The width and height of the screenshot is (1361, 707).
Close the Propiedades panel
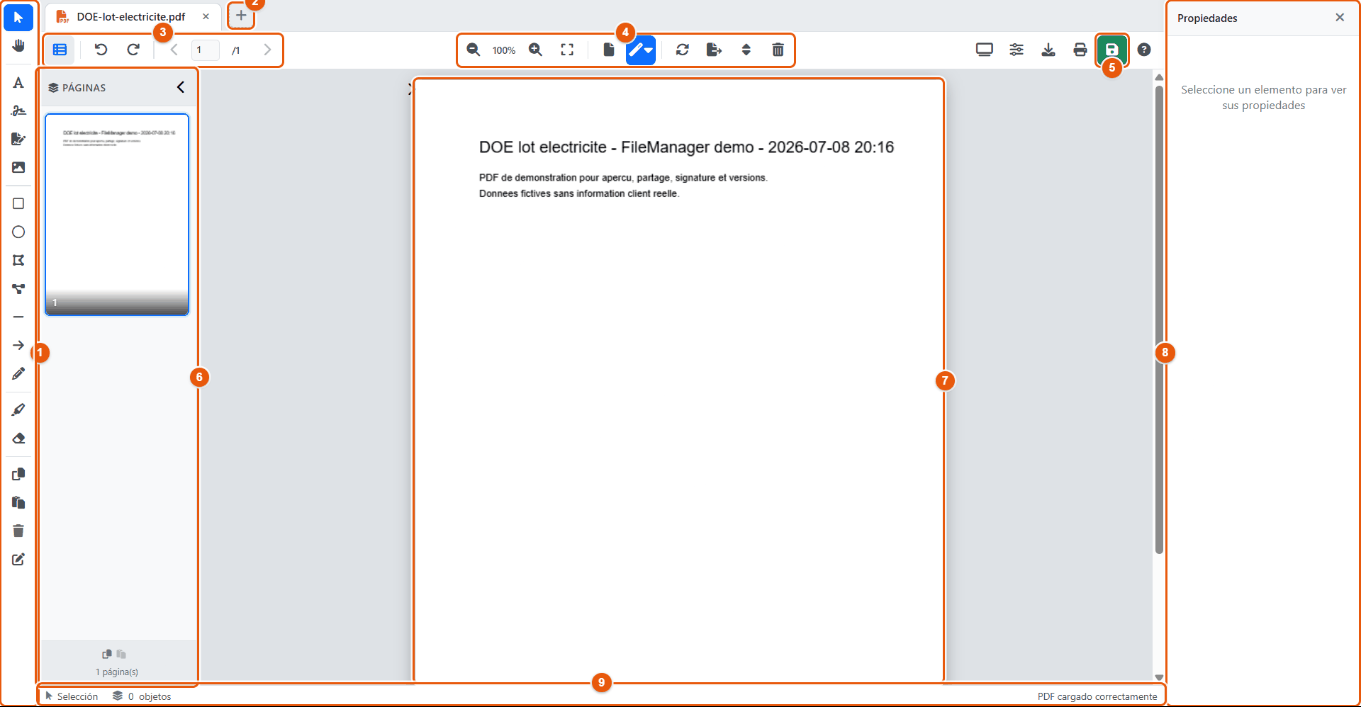[1340, 17]
